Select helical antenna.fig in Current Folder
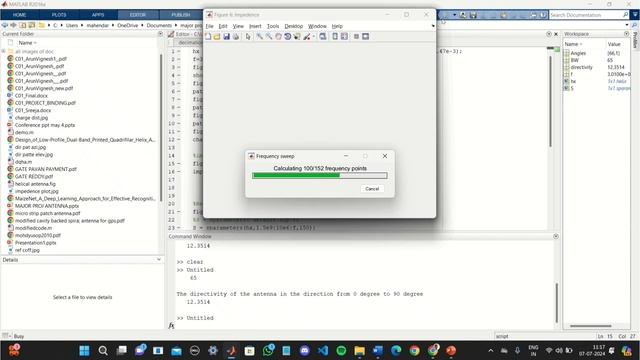The image size is (640, 360). click(x=35, y=184)
